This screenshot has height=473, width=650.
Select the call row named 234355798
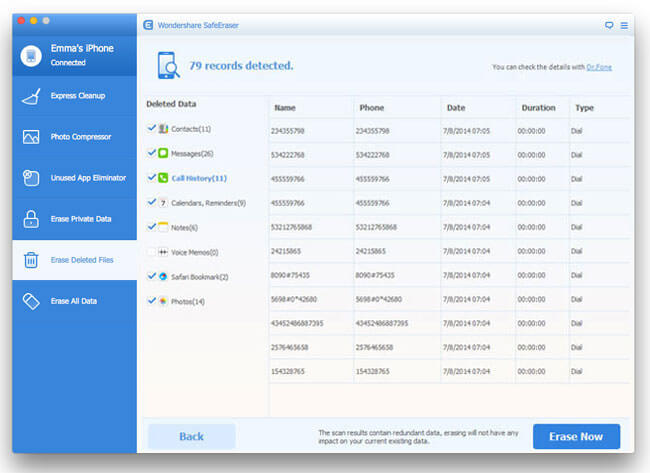point(449,131)
